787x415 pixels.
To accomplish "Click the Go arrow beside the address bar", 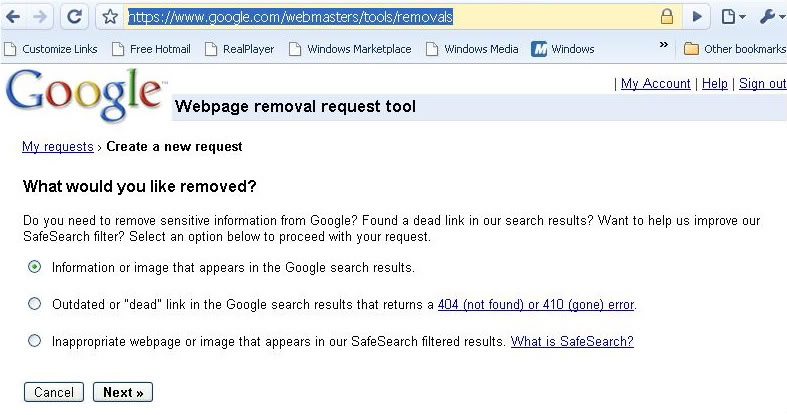I will click(x=698, y=17).
